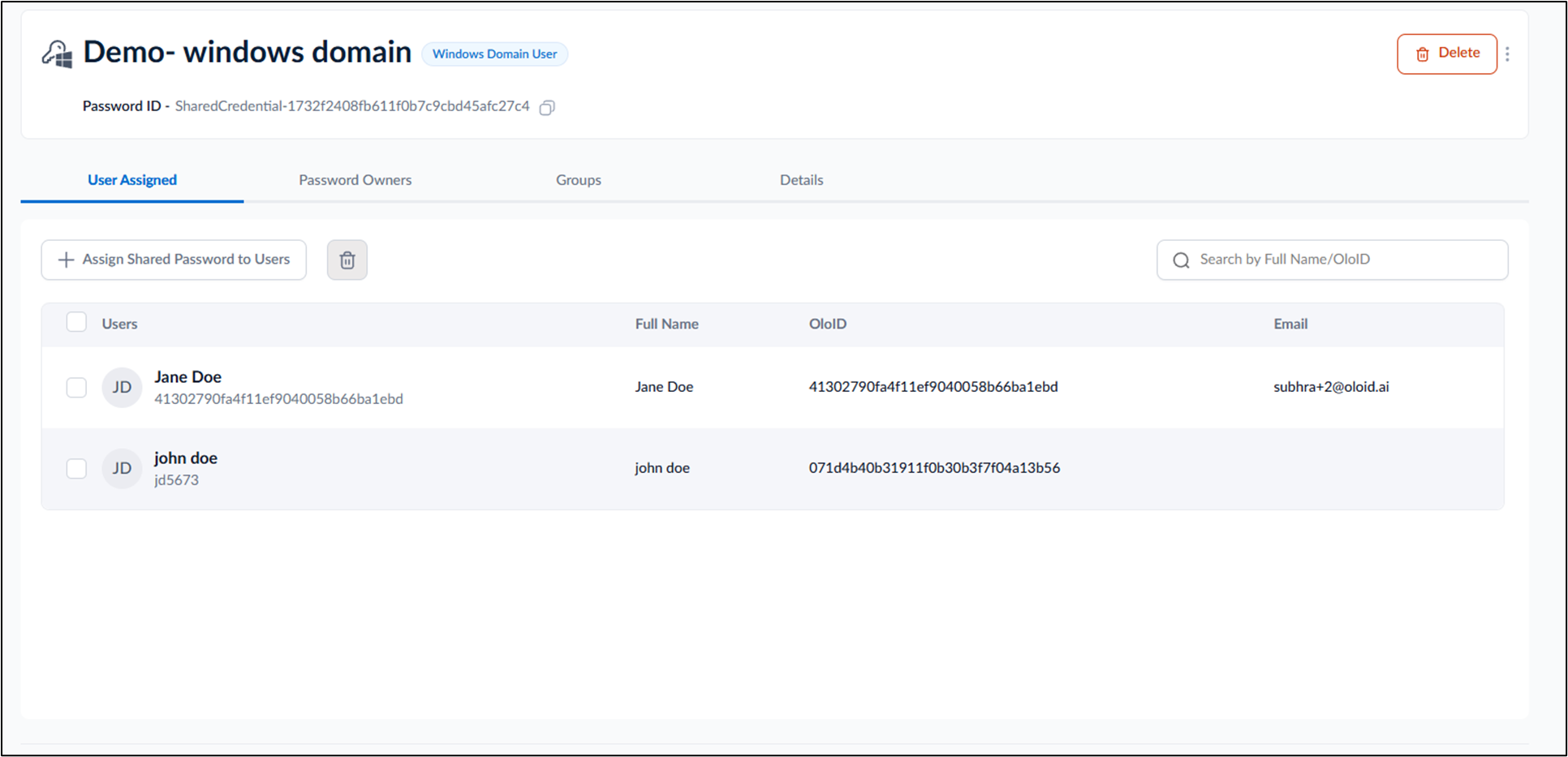Click john doe in Full Name column
The height and width of the screenshot is (757, 1568).
point(662,468)
